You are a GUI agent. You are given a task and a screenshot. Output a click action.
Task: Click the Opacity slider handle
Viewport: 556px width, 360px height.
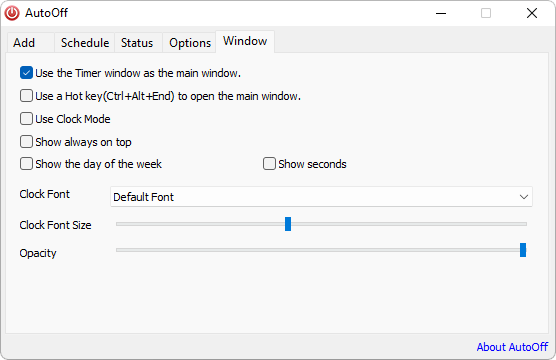click(x=523, y=250)
